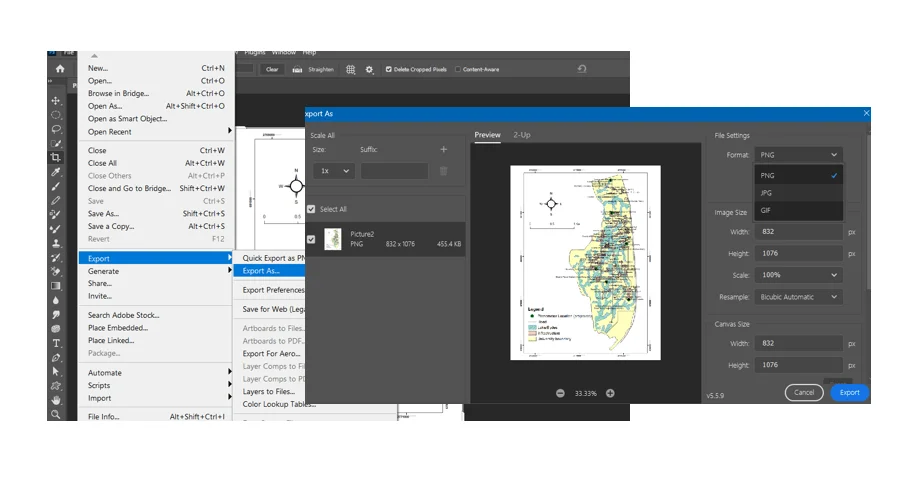Select the Zoom magnifier tool
The height and width of the screenshot is (480, 897).
pos(55,414)
